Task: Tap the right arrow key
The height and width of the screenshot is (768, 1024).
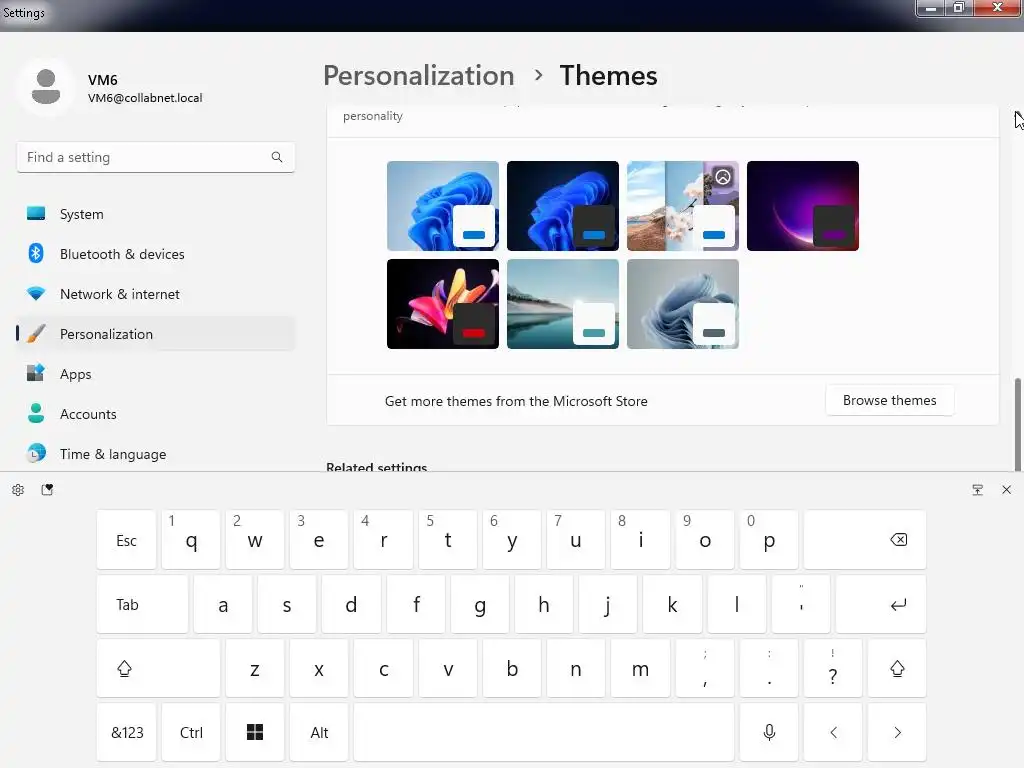Action: 897,732
